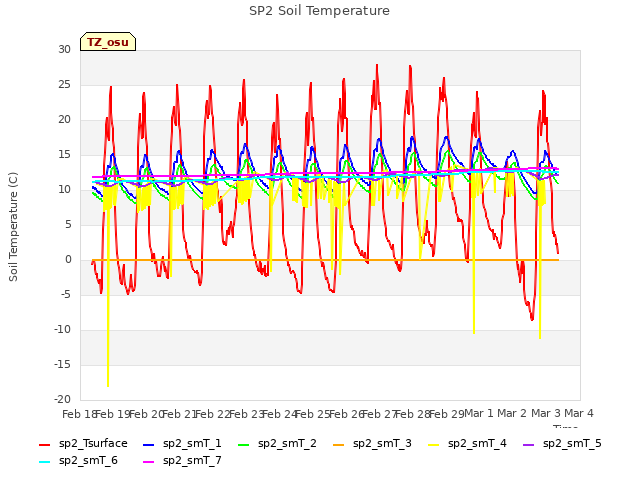The width and height of the screenshot is (640, 480).
Task: Click the lowest yellow spike near Feb 19
Action: click(108, 385)
